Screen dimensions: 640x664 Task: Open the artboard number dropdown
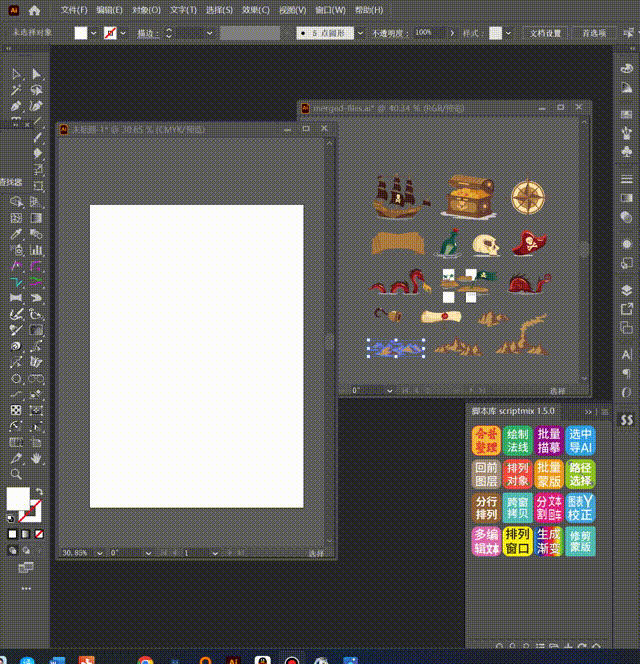pos(215,553)
